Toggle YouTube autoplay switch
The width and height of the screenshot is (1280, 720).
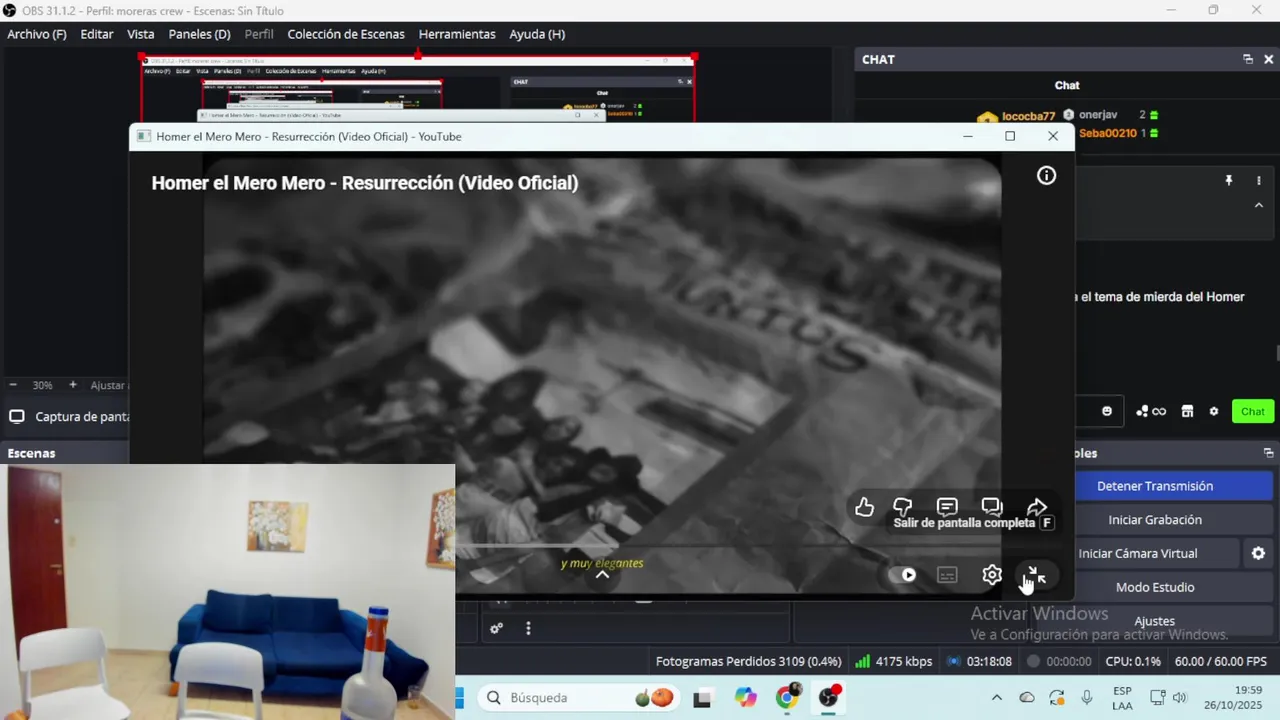903,575
